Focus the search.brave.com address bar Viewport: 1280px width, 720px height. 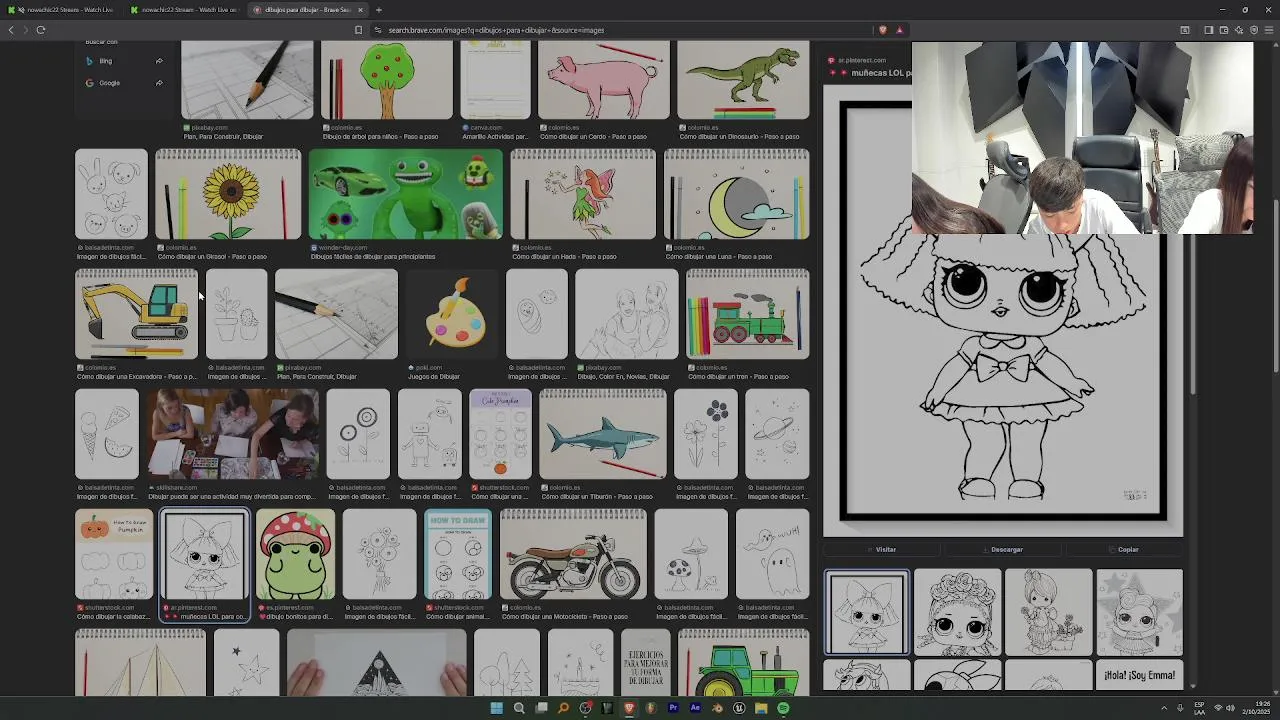620,30
